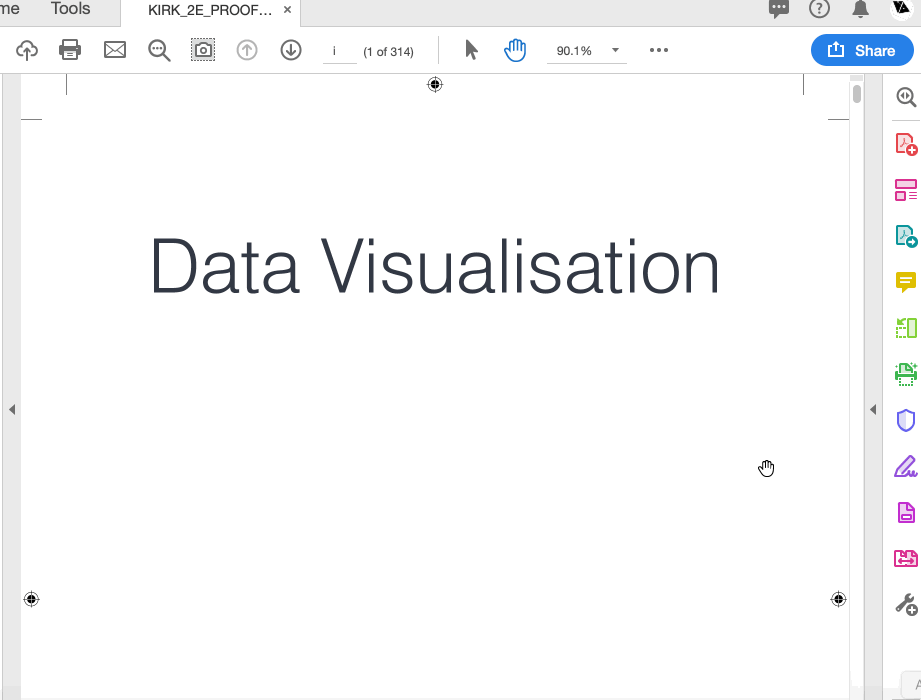The height and width of the screenshot is (700, 921).
Task: Open the green Organize Pages sidebar tool
Action: [906, 328]
